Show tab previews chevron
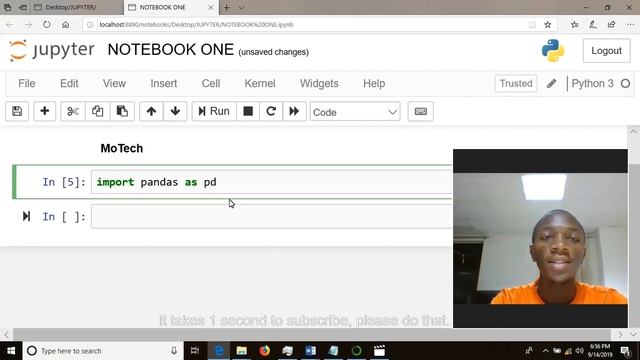This screenshot has height=360, width=640. (242, 7)
